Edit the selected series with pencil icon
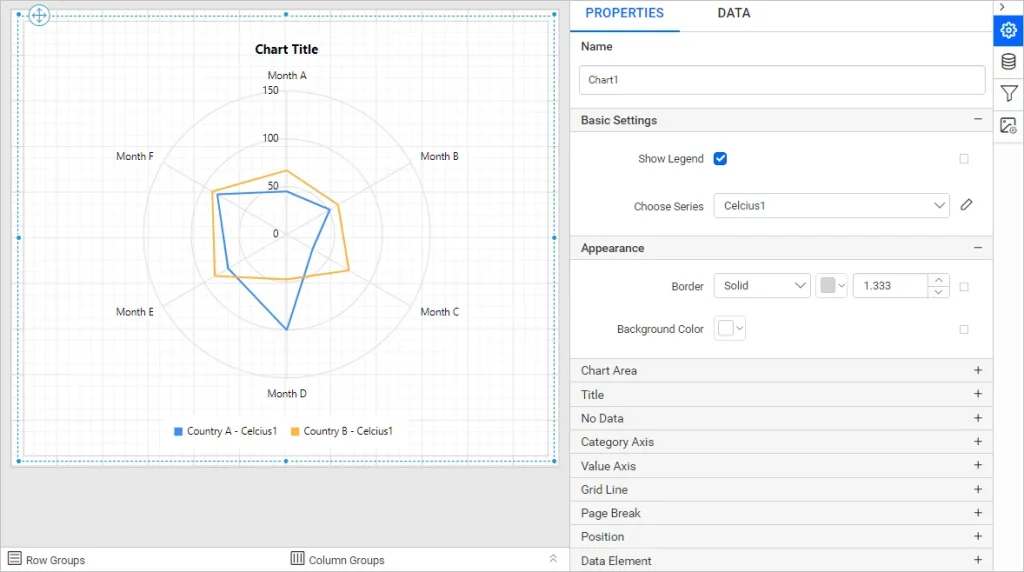The image size is (1024, 572). click(x=966, y=205)
